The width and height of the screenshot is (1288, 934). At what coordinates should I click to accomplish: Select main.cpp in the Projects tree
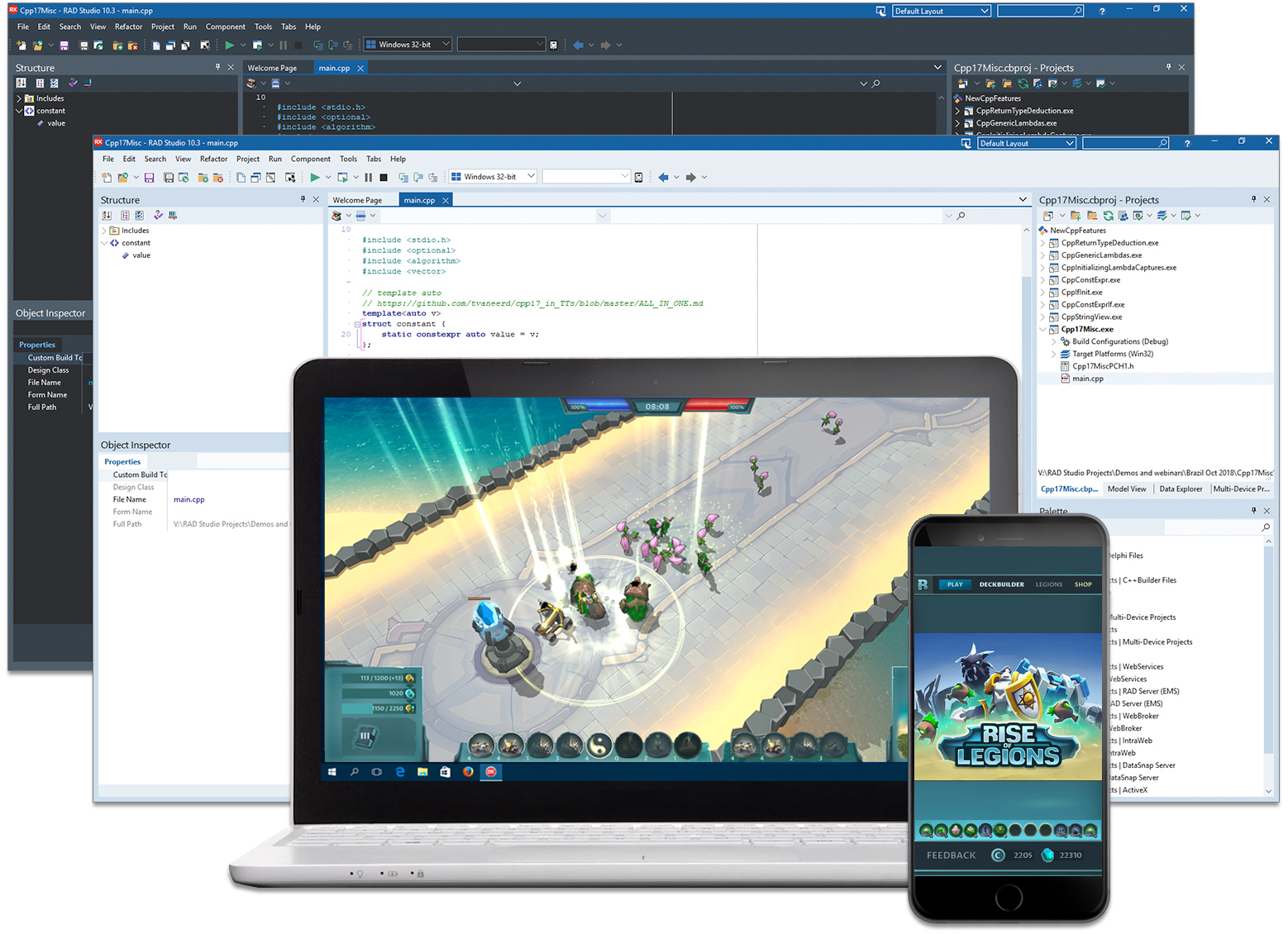[1087, 379]
